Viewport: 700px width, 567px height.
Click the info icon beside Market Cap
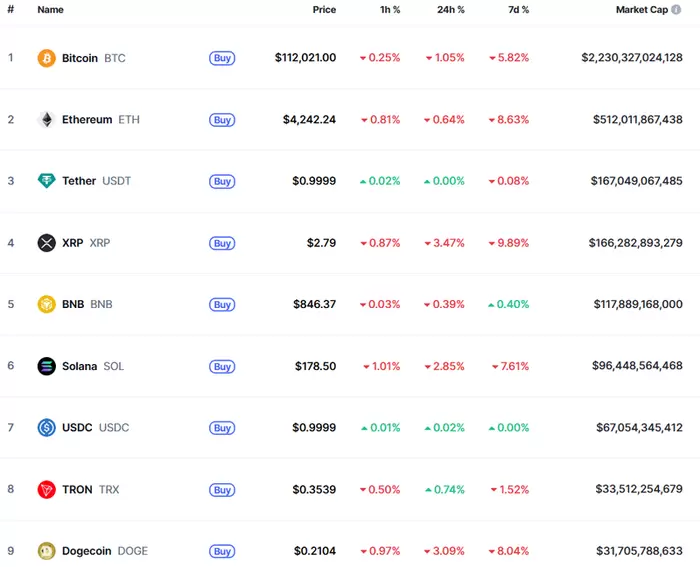(x=677, y=9)
